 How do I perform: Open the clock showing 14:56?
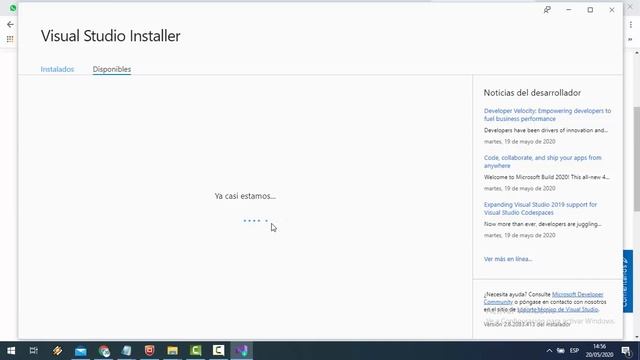pyautogui.click(x=600, y=351)
